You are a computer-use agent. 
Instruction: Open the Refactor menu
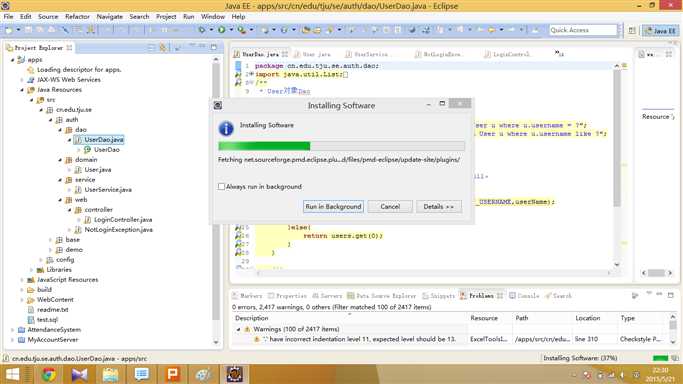tap(77, 17)
